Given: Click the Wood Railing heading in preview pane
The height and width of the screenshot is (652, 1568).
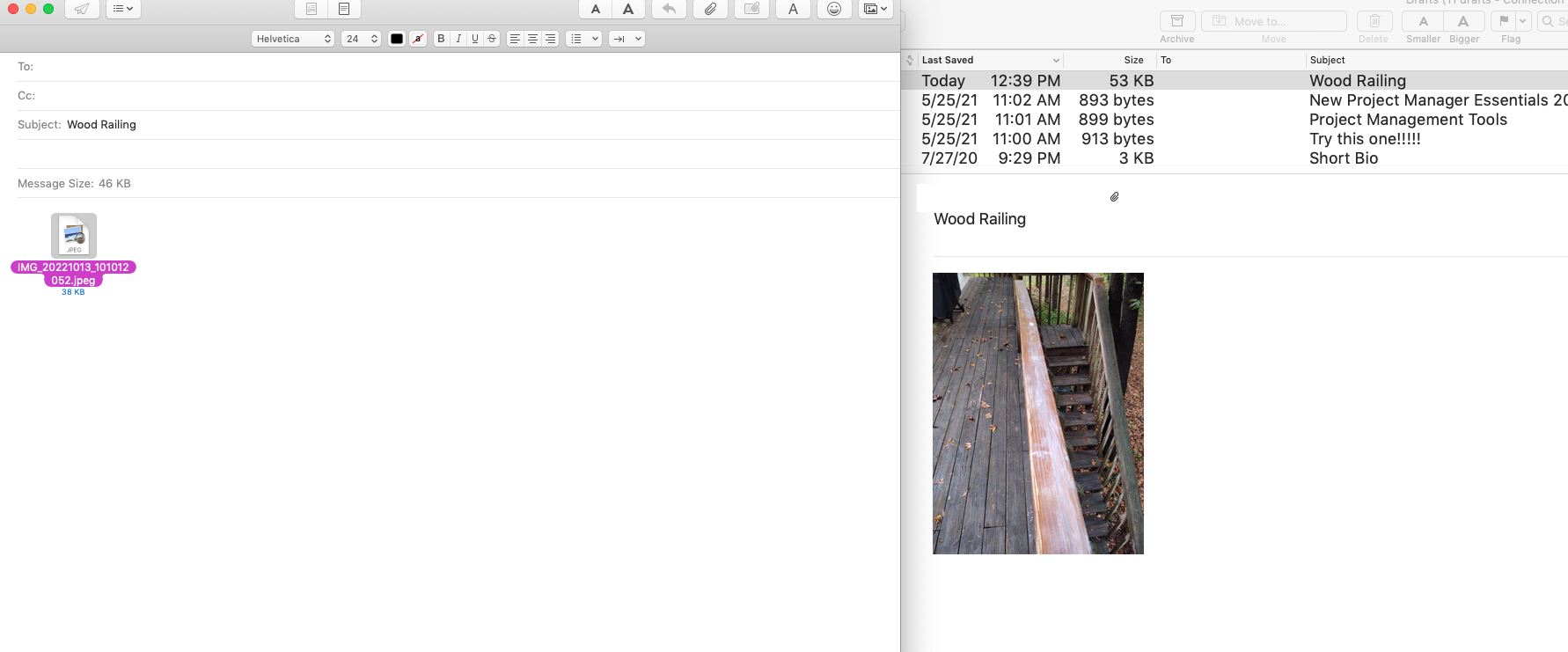Looking at the screenshot, I should tap(979, 219).
